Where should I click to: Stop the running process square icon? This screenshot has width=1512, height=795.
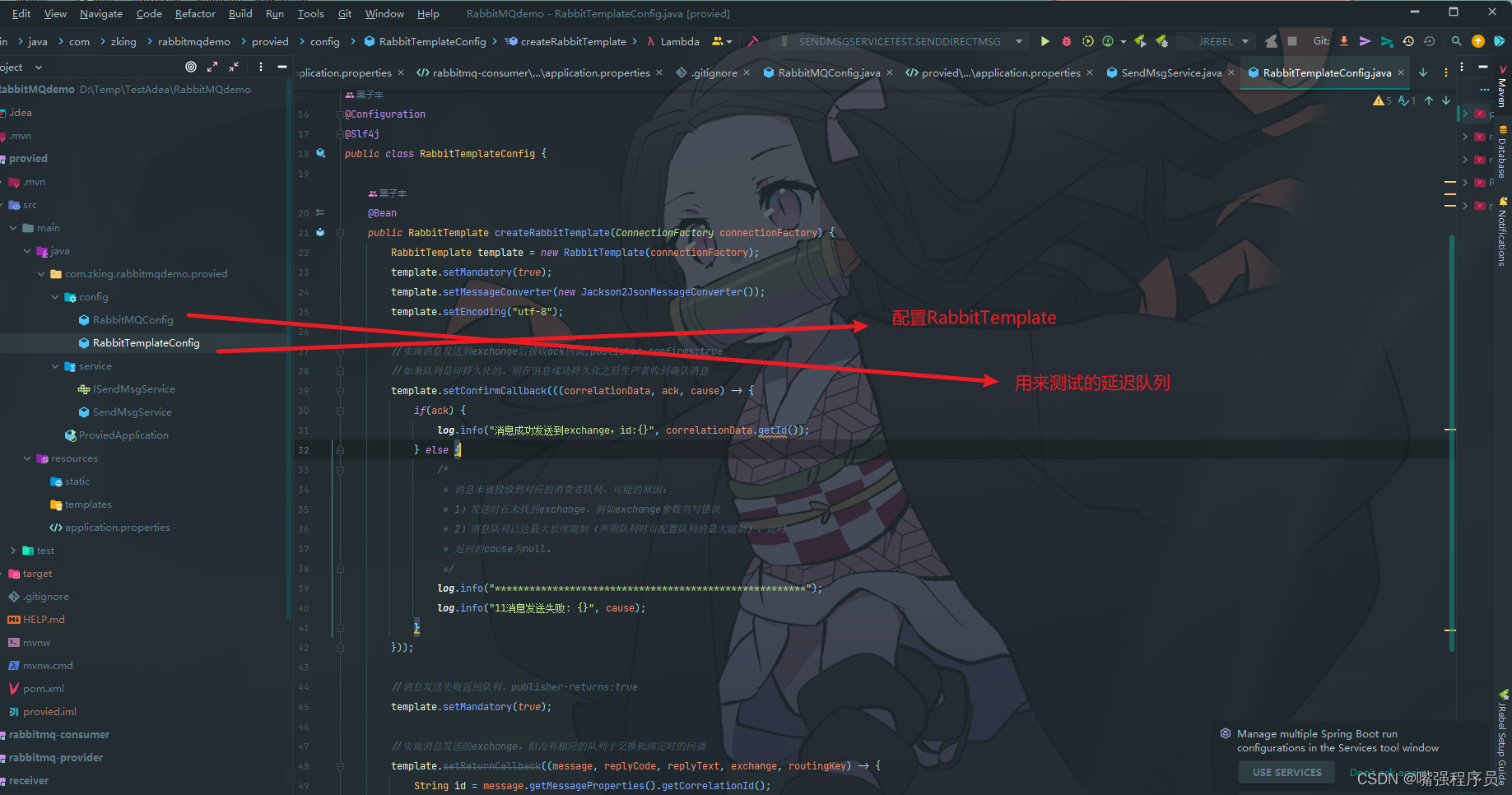(x=1292, y=41)
